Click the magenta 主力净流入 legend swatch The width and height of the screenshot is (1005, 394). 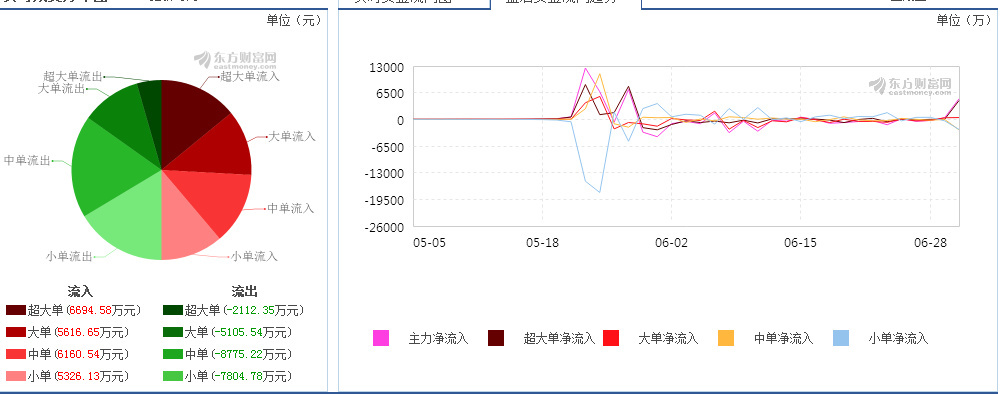pos(381,338)
